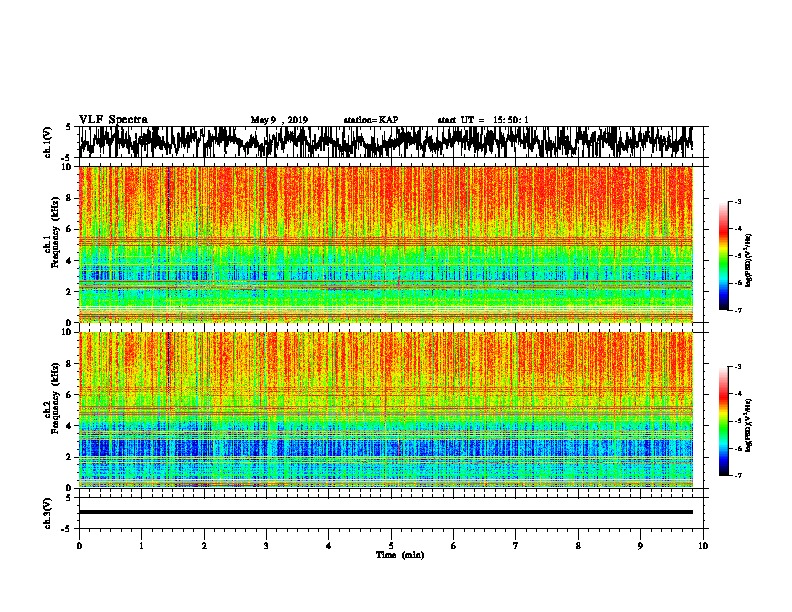
Task: Click the "station=KAP" header label
Action: click(x=371, y=120)
